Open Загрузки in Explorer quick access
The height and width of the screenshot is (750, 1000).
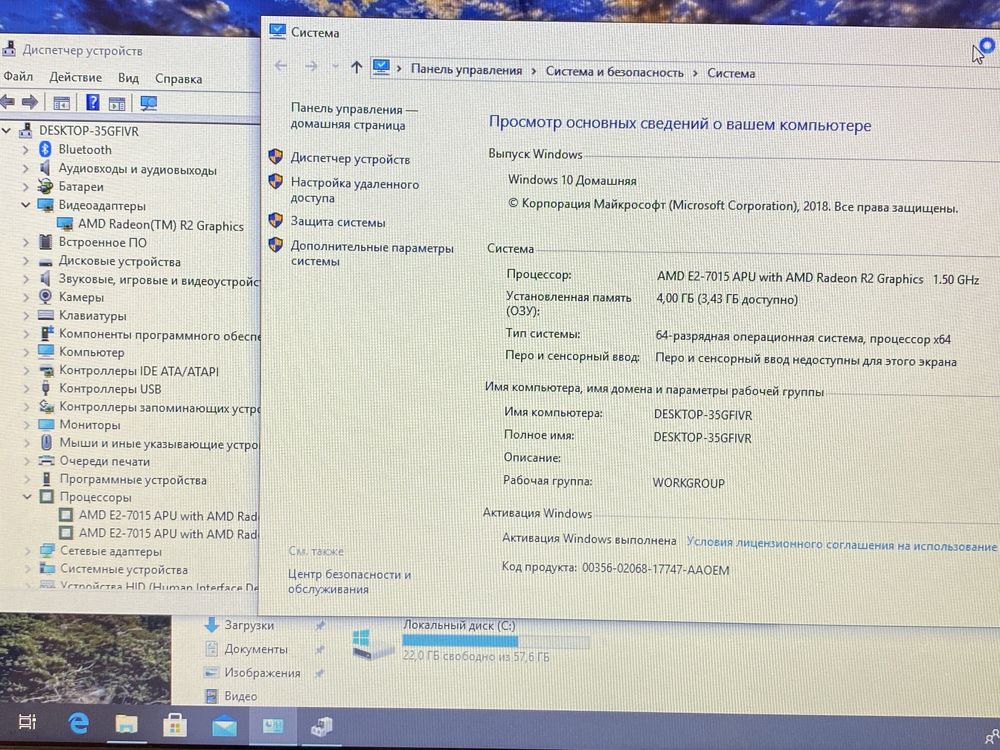pos(249,625)
